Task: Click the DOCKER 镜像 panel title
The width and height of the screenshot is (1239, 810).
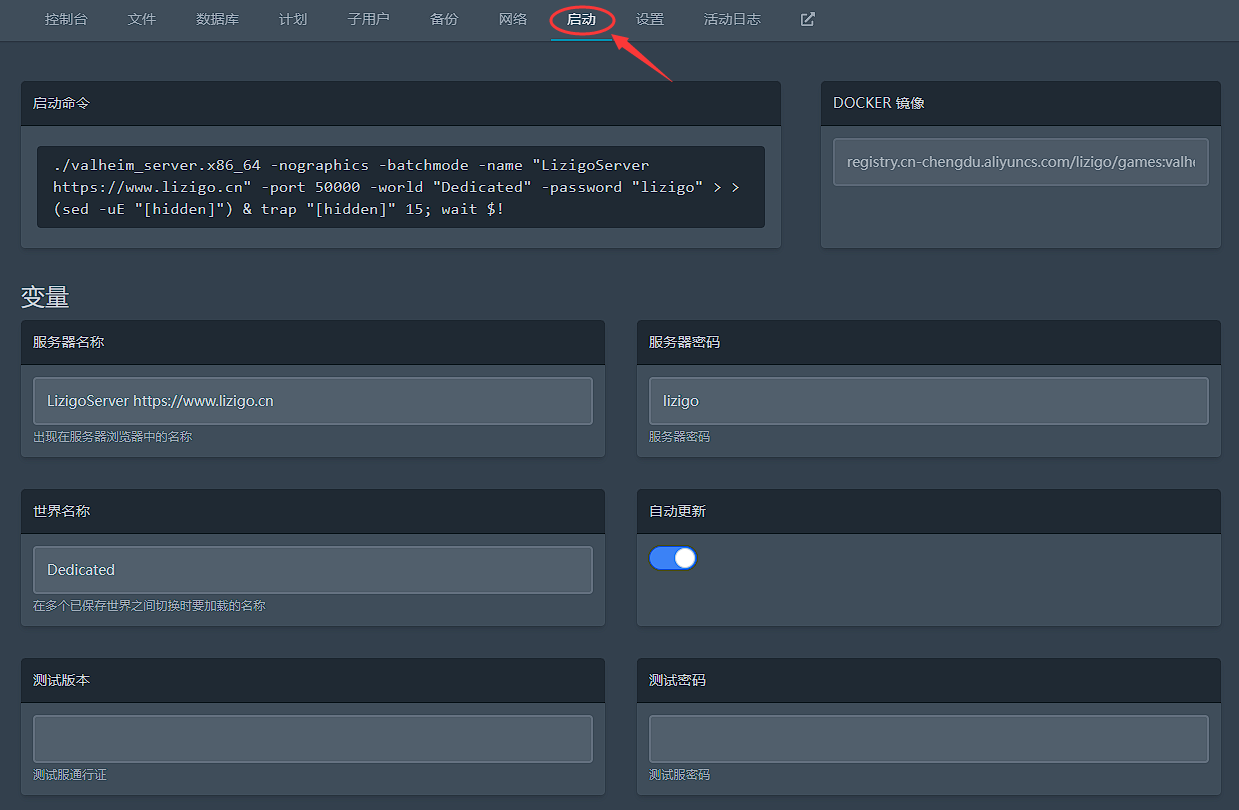Action: pyautogui.click(x=879, y=103)
